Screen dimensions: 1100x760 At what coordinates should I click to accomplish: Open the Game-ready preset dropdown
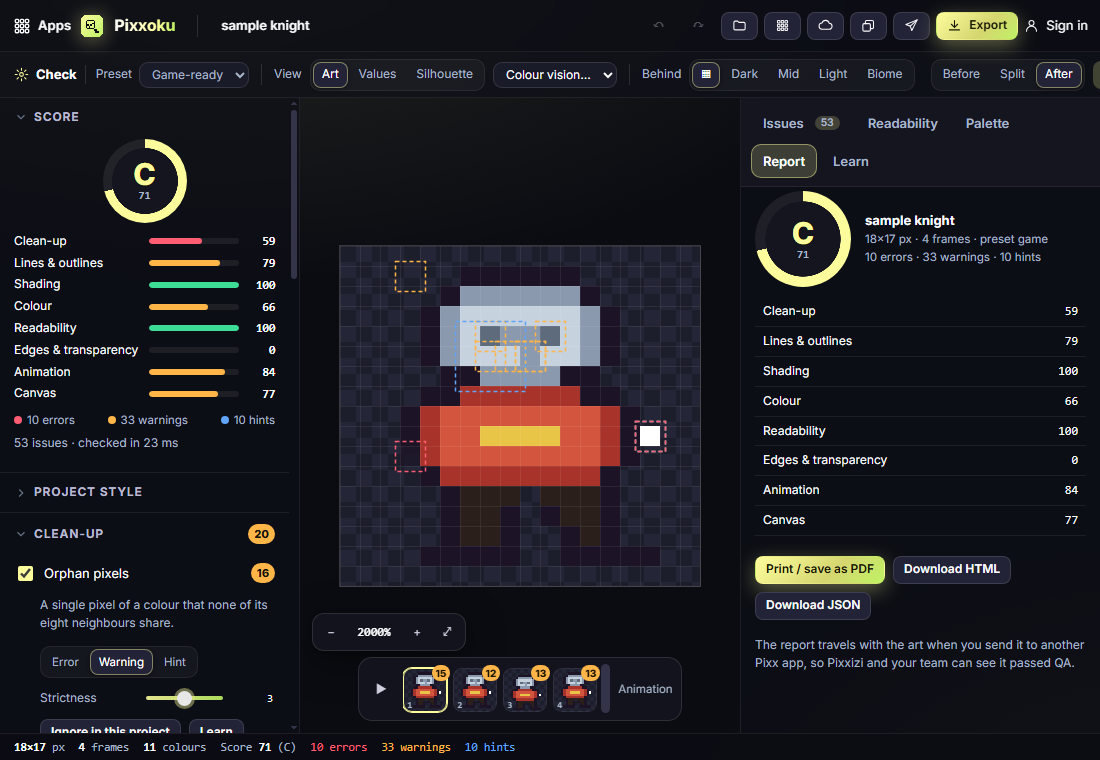(194, 74)
